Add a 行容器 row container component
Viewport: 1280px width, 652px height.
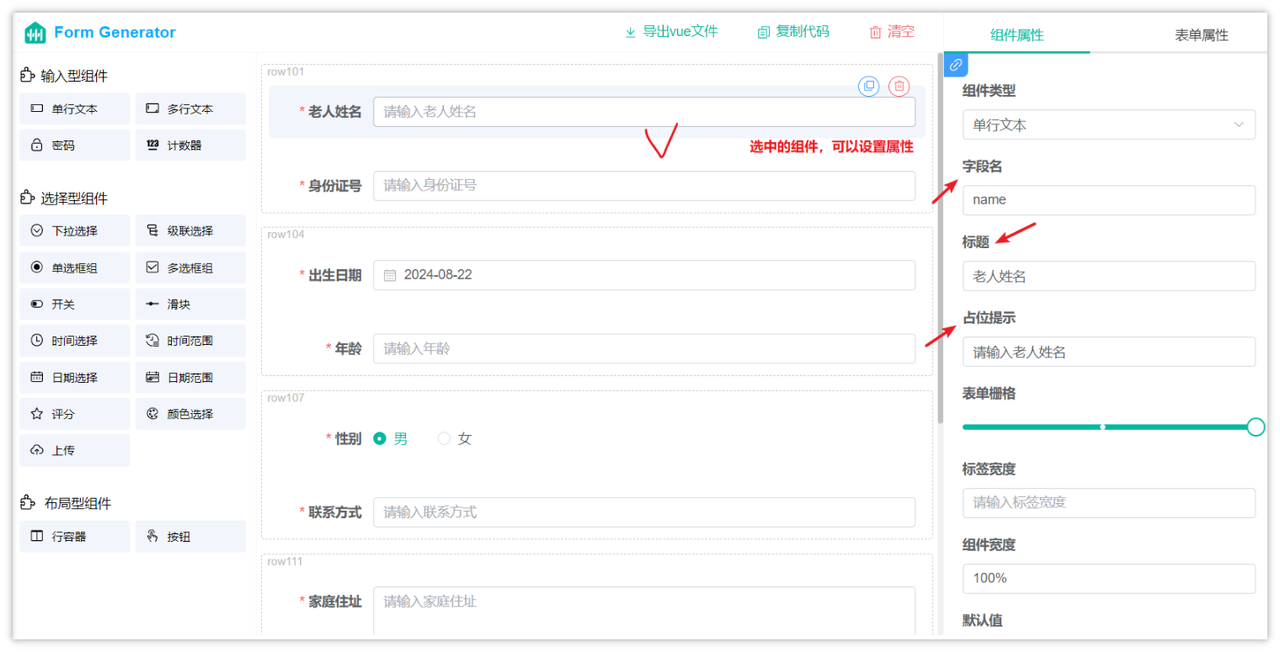pos(75,536)
